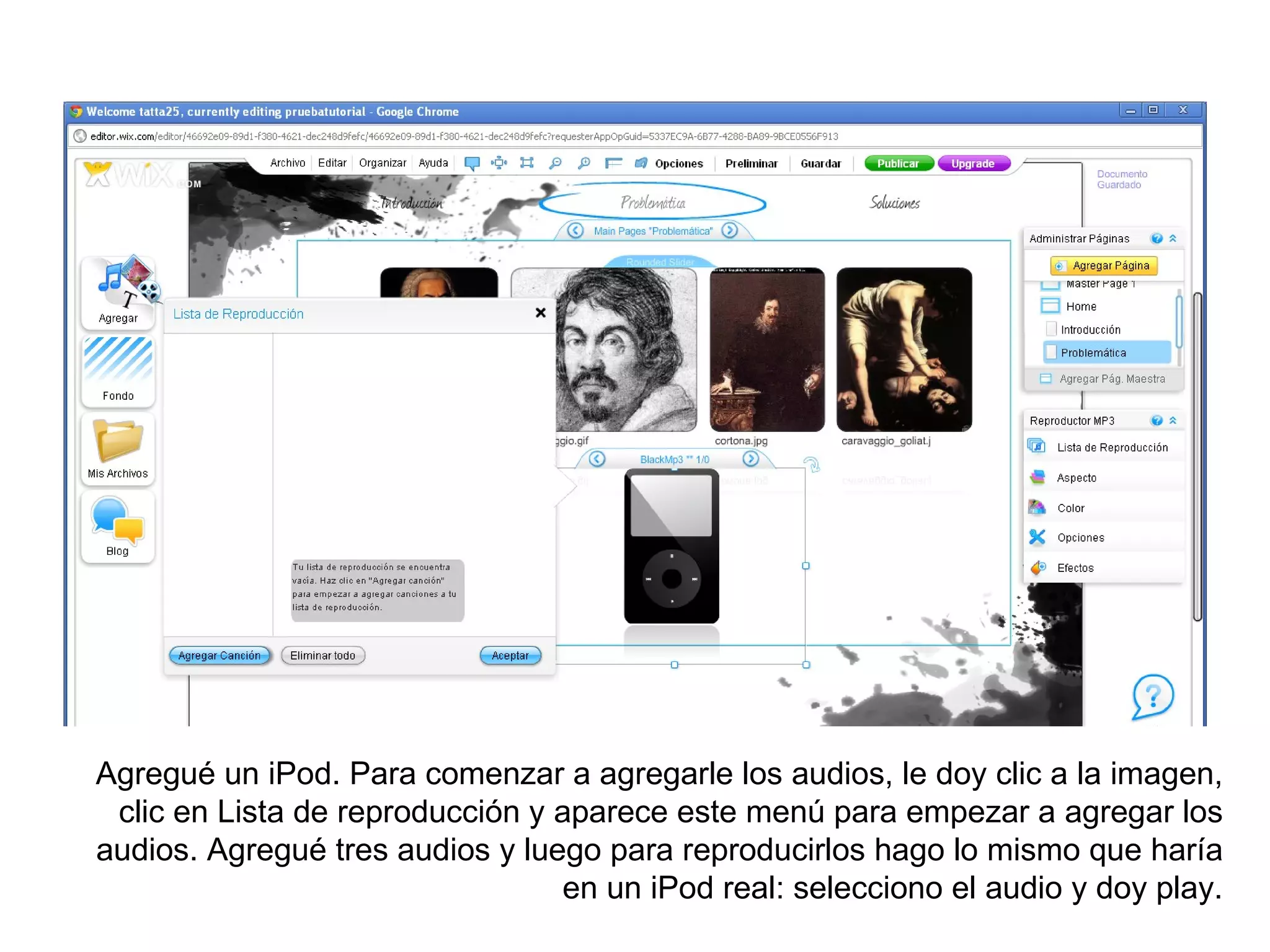The height and width of the screenshot is (952, 1270).
Task: Open help for Reproductor MP3 panel
Action: [1157, 421]
